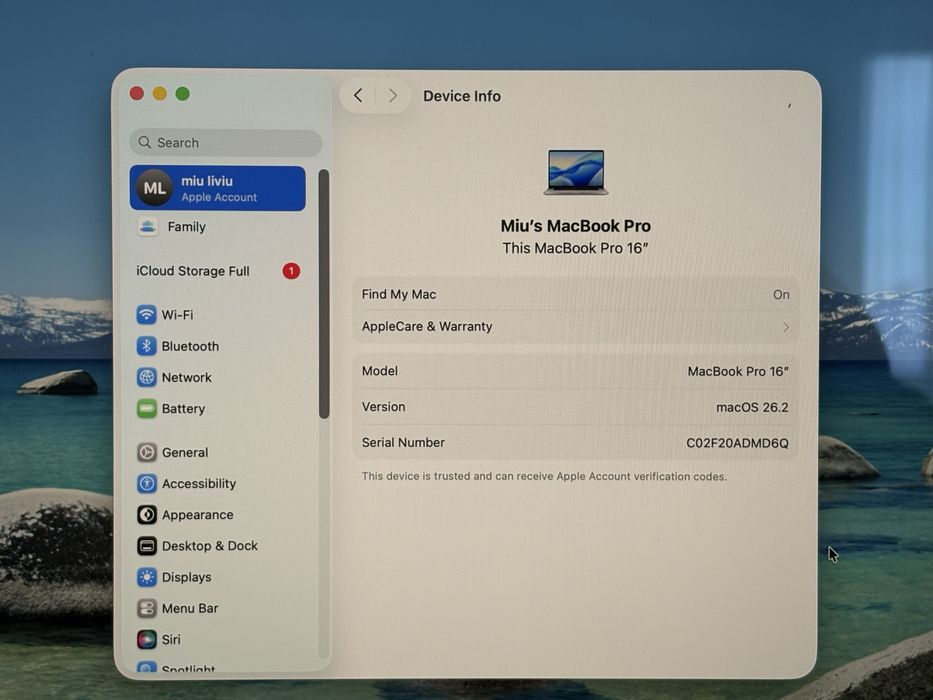
Task: Click the Bluetooth sidebar icon
Action: pos(146,346)
